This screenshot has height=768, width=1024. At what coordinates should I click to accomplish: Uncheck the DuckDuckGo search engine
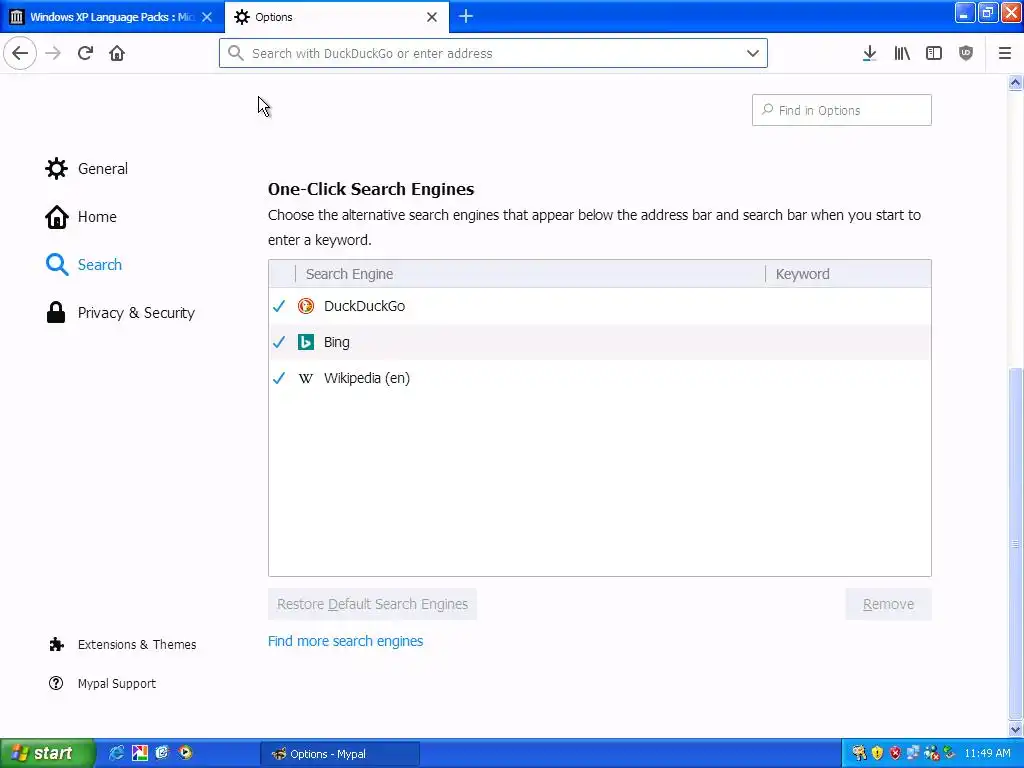279,306
